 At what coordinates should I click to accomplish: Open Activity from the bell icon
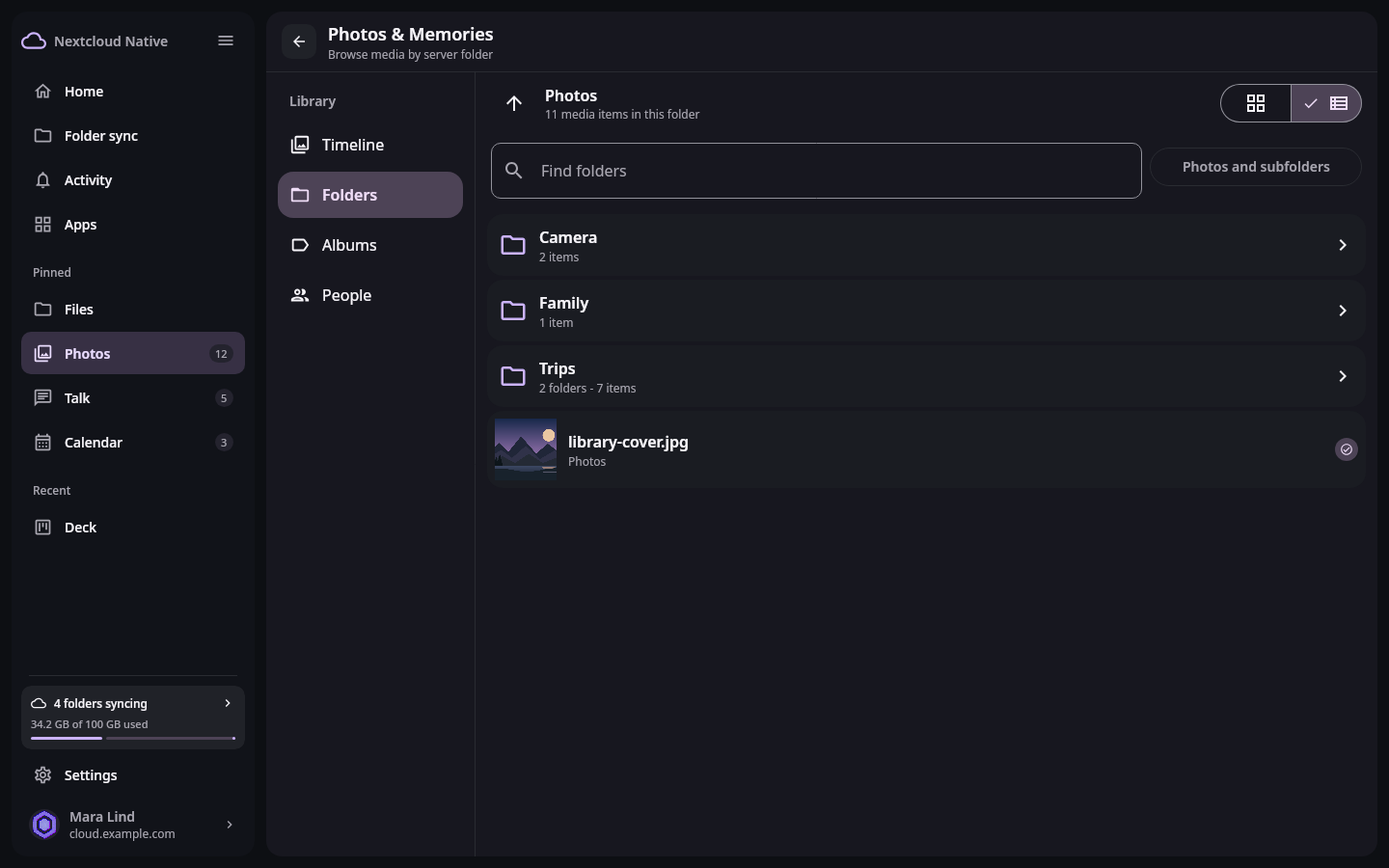point(42,180)
